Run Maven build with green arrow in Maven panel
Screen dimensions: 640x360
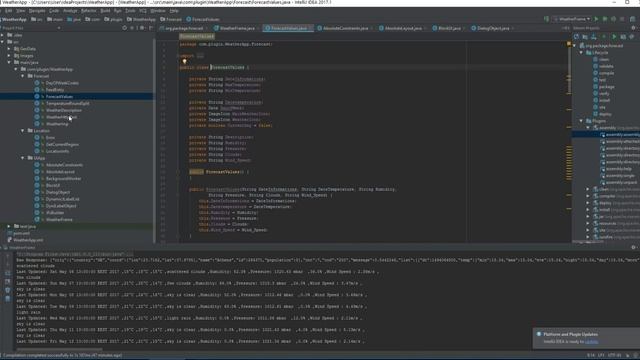click(614, 37)
